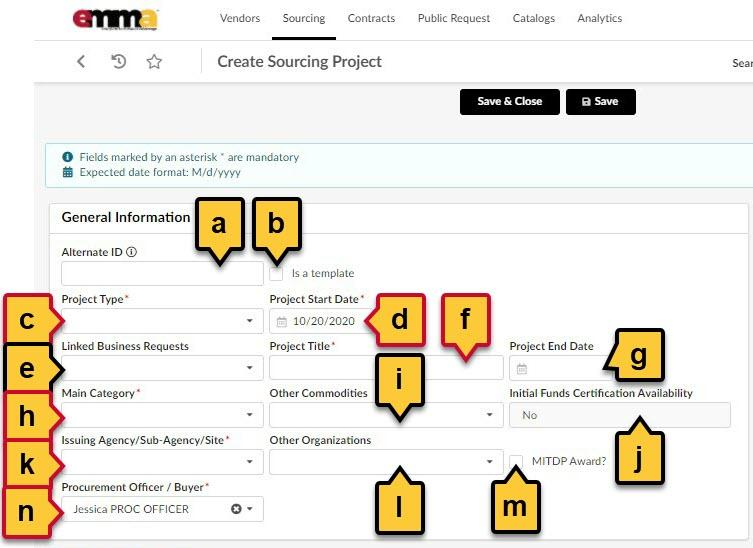The image size is (753, 548).
Task: Mark the page as favorite with the star icon
Action: click(x=154, y=61)
